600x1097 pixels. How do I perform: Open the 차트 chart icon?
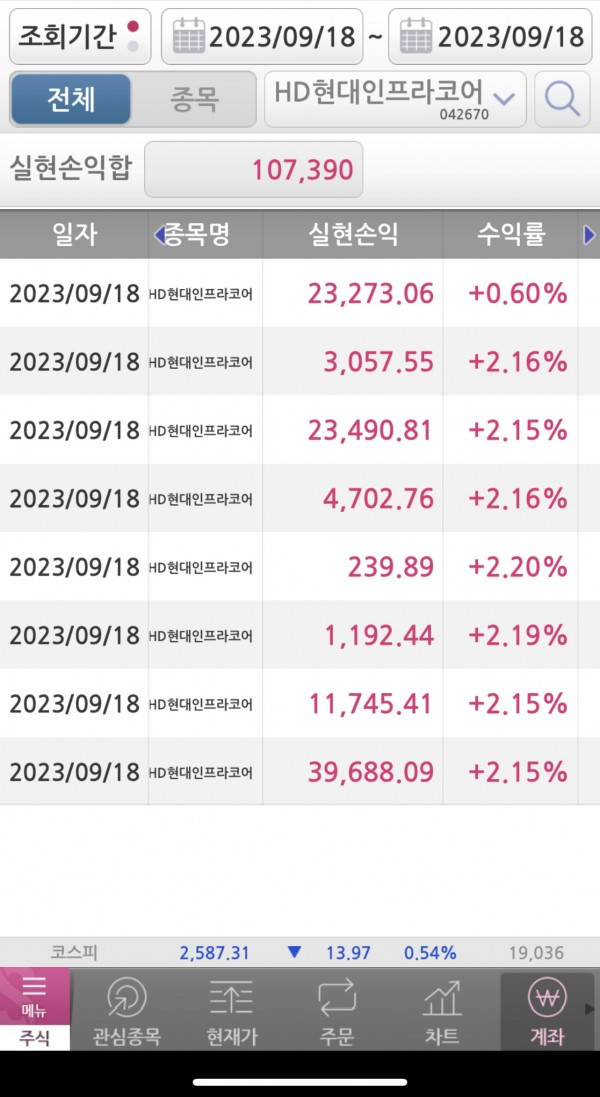(442, 1010)
